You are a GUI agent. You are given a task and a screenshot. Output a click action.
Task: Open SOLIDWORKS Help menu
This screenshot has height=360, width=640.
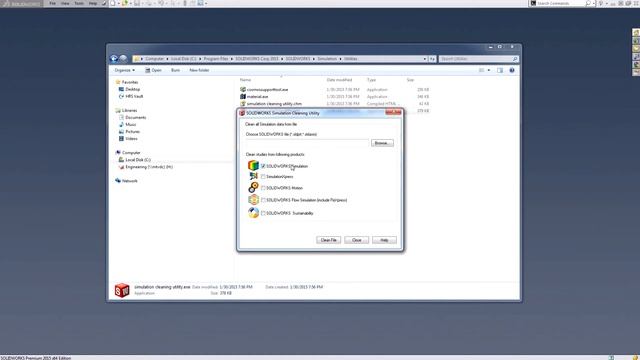(x=93, y=3)
